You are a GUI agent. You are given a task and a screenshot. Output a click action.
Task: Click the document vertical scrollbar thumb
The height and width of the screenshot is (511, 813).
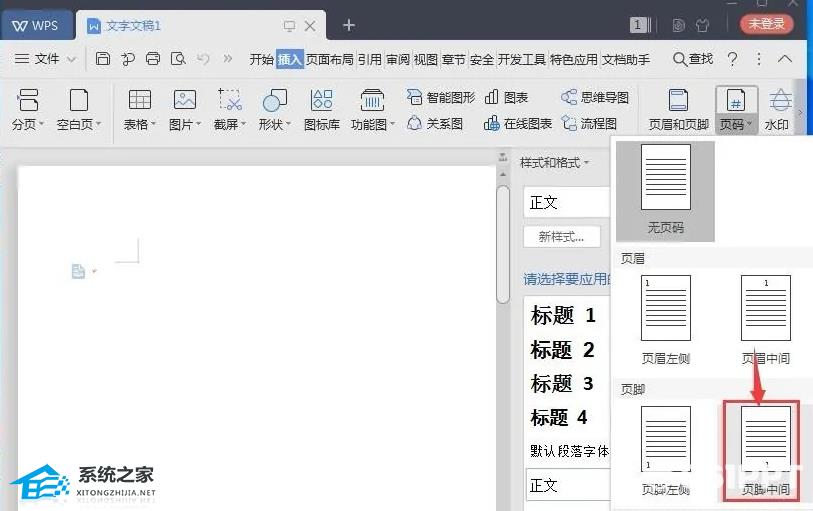tap(502, 244)
